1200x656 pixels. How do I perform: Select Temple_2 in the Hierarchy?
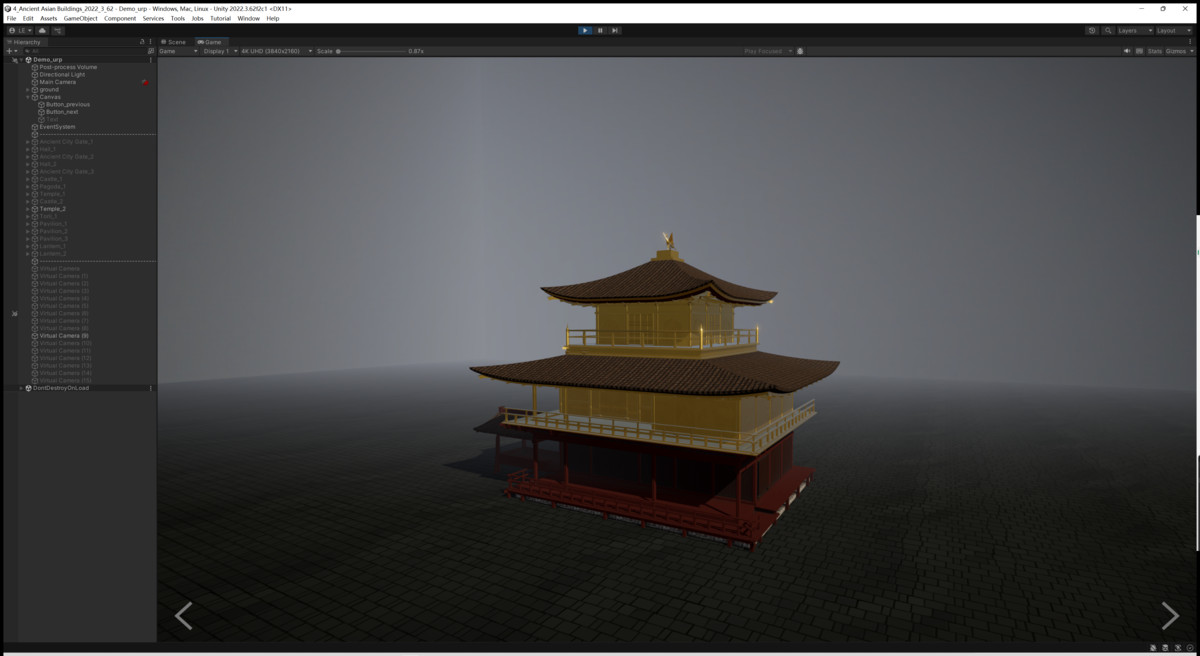point(55,209)
